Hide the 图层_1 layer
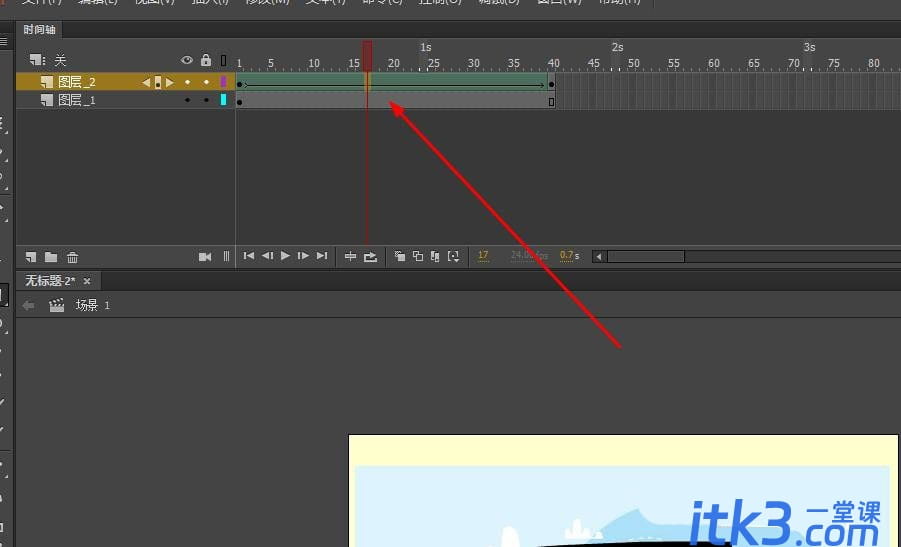901x547 pixels. 187,100
